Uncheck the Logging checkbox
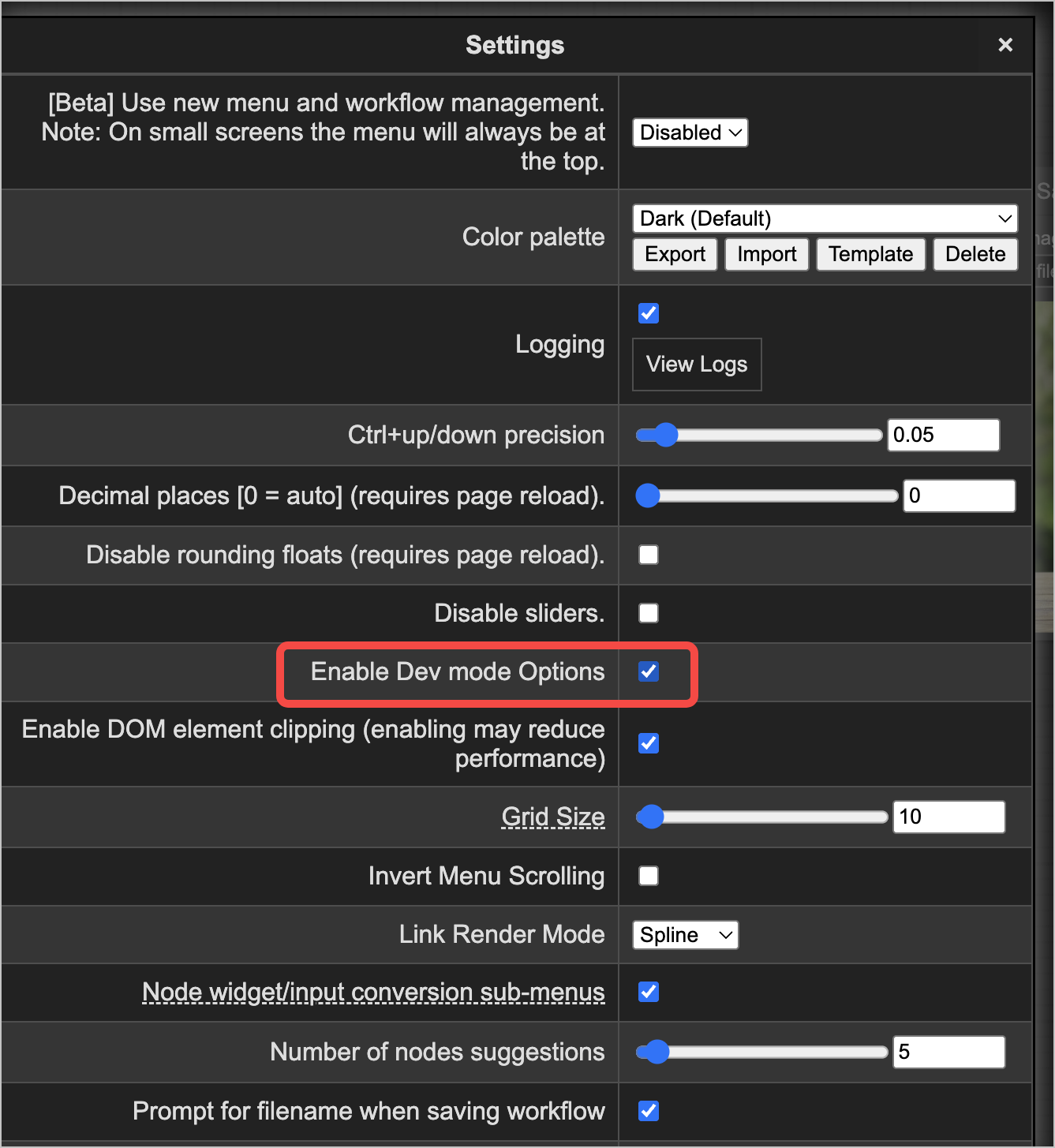This screenshot has width=1055, height=1148. pyautogui.click(x=649, y=313)
